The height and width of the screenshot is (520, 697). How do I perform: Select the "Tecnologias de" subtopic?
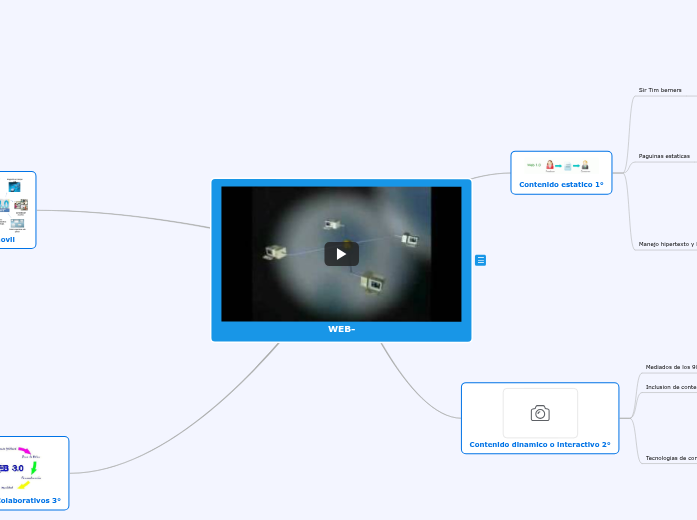[x=670, y=458]
